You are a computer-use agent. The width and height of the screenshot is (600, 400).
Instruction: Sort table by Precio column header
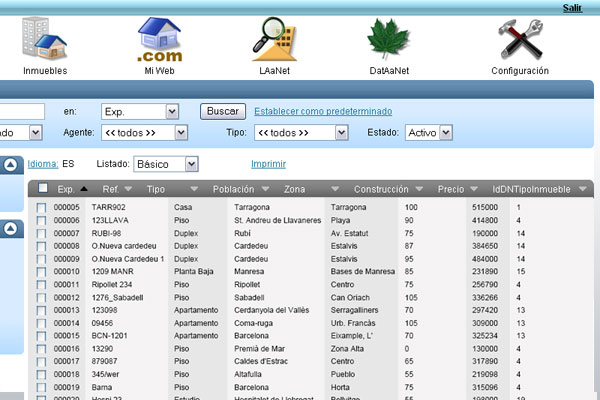[450, 188]
